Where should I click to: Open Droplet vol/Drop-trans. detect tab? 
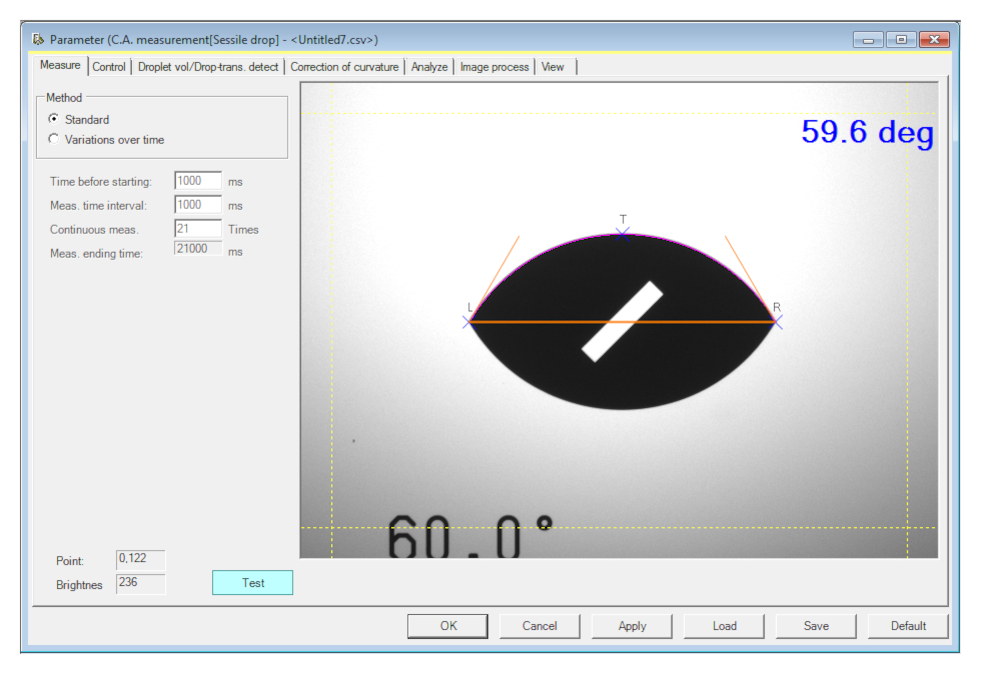tap(208, 67)
